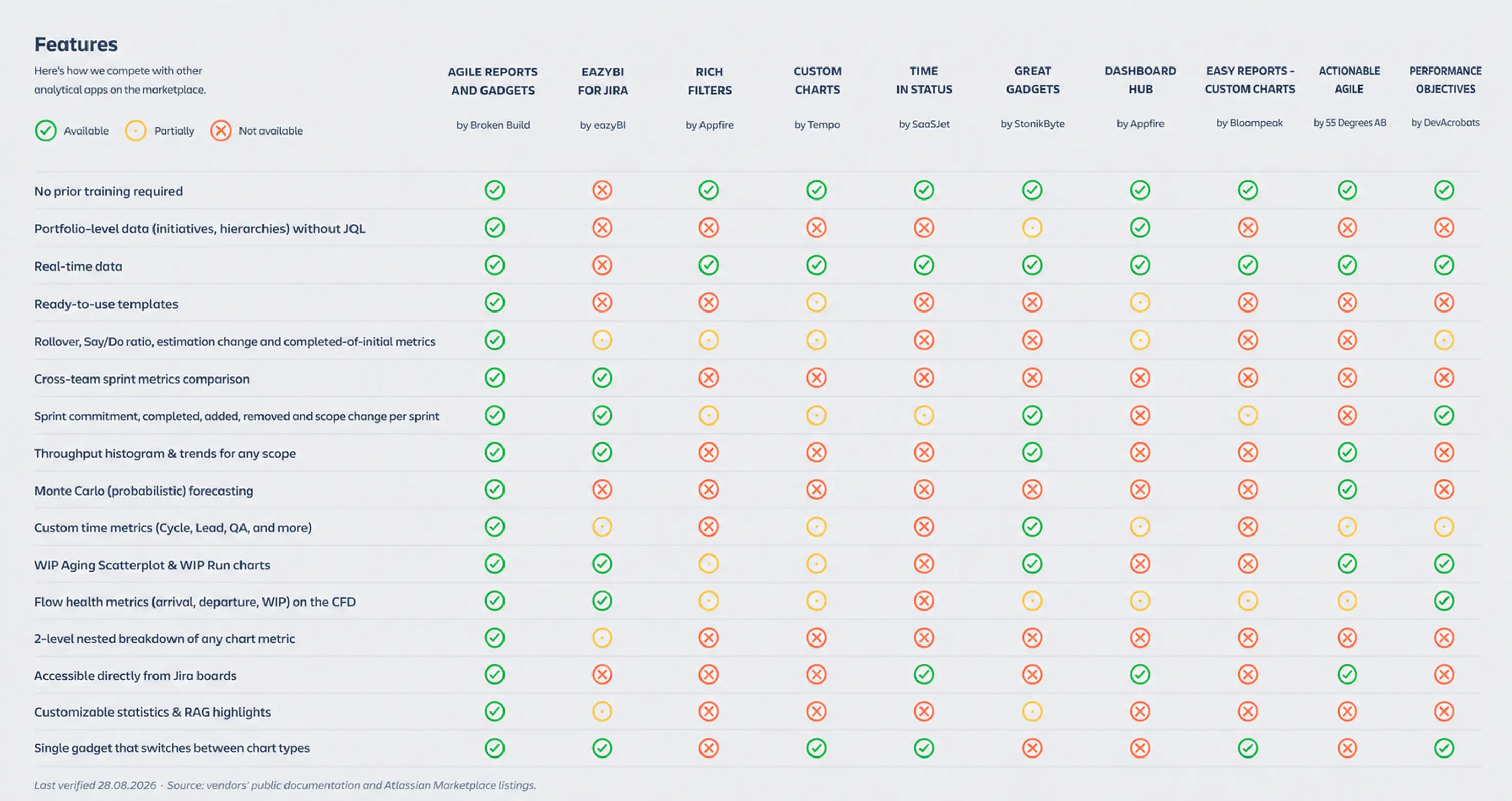Click the Last verified source footnote
The width and height of the screenshot is (1512, 801).
click(x=286, y=785)
